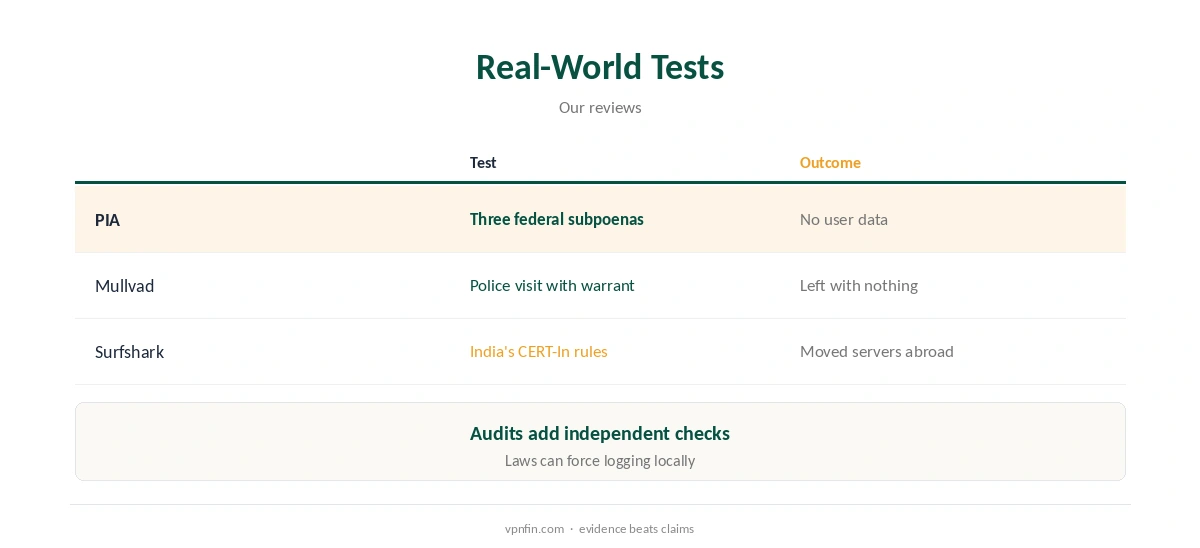Click 'Three federal subpoenas' cell
This screenshot has height=548, width=1200.
(557, 219)
